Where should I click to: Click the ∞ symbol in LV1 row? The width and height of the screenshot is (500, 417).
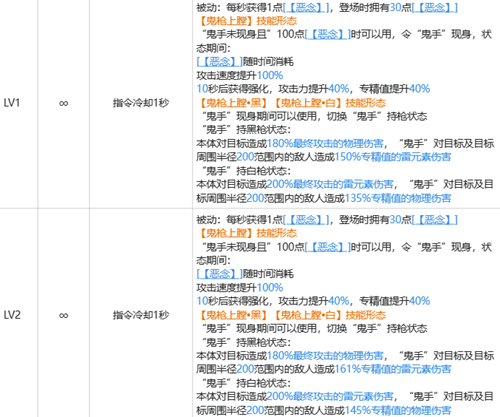click(63, 103)
